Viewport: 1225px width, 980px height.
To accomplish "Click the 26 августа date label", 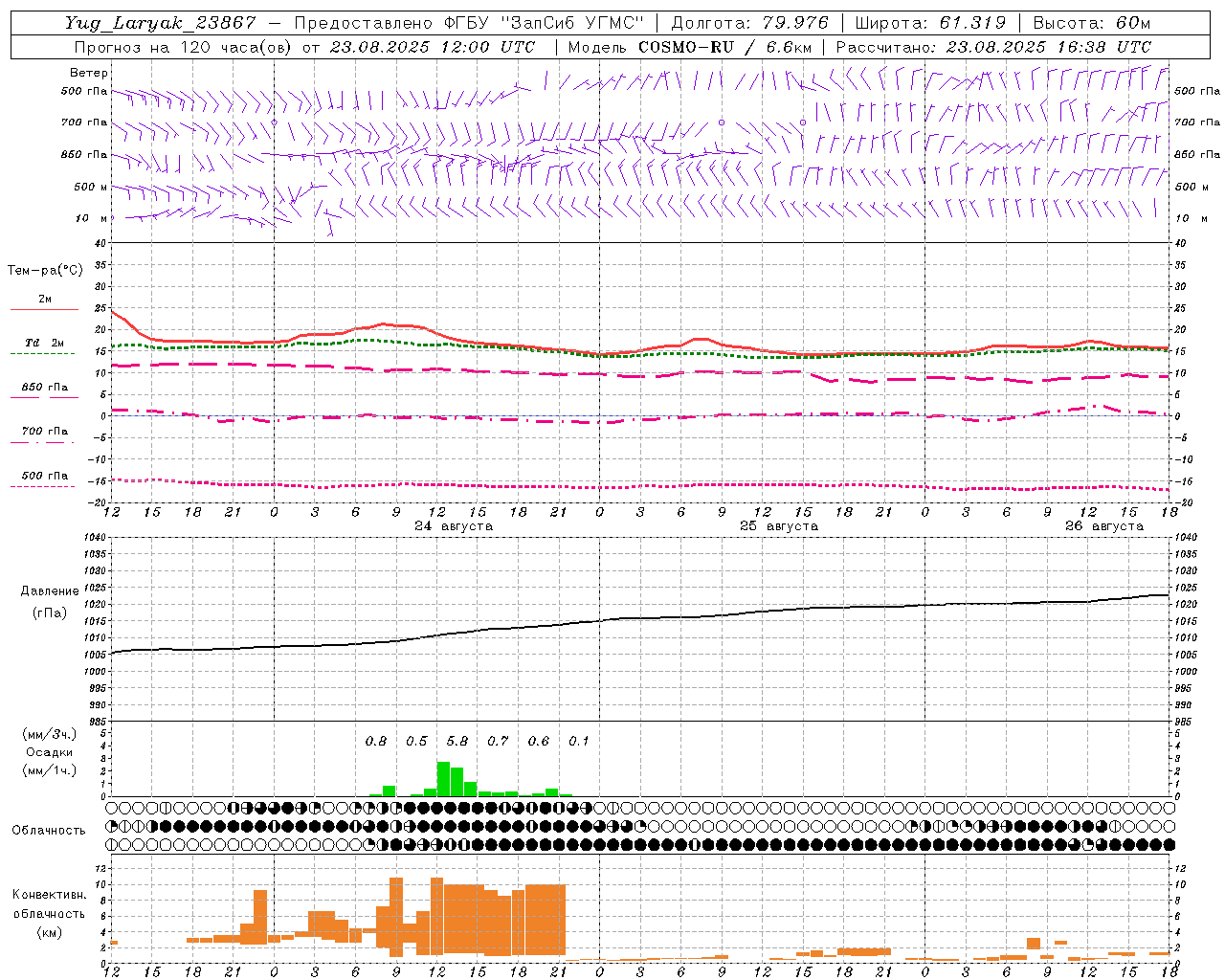I will click(x=1104, y=526).
